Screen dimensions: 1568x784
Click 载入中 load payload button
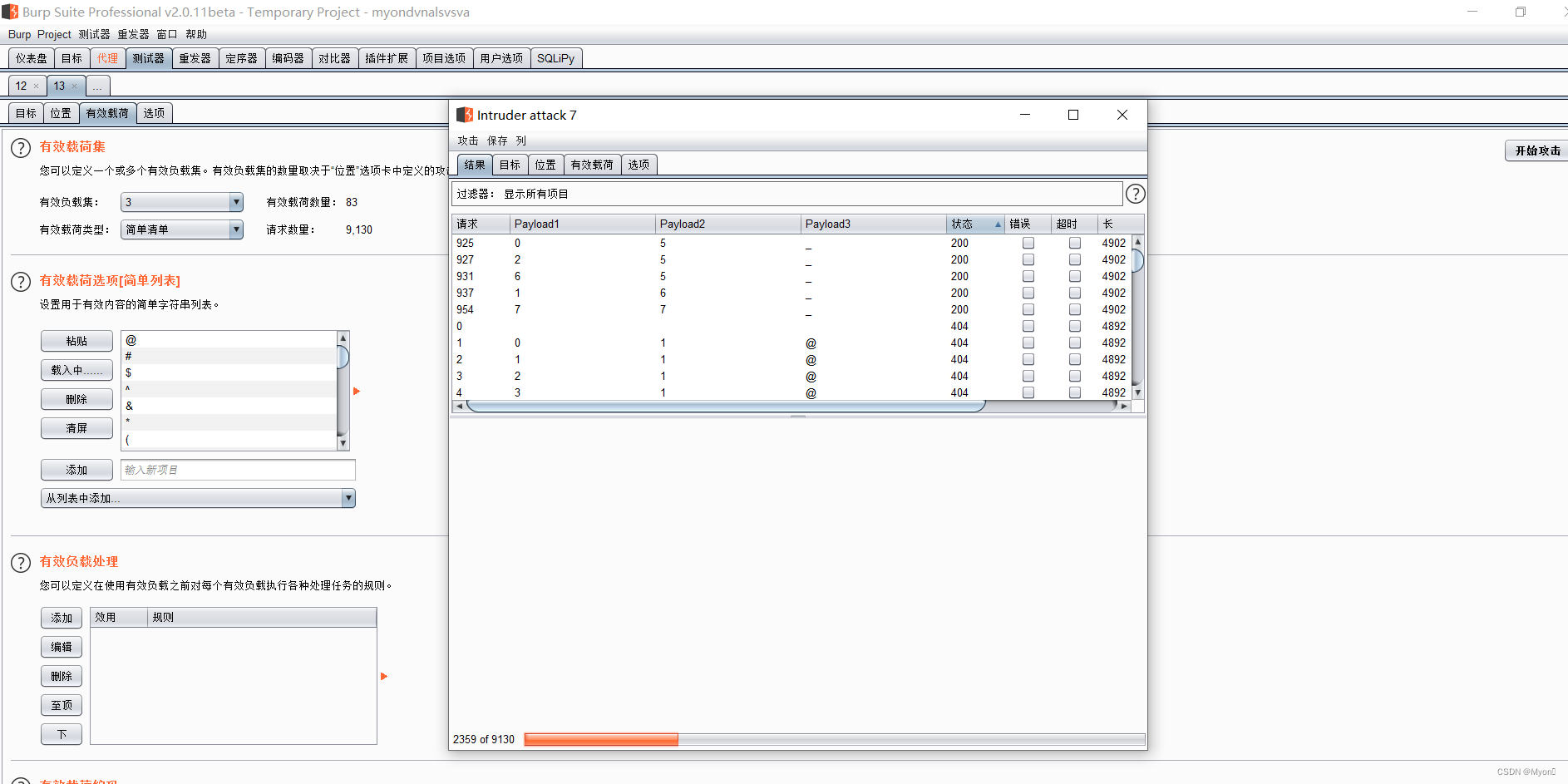coord(76,370)
